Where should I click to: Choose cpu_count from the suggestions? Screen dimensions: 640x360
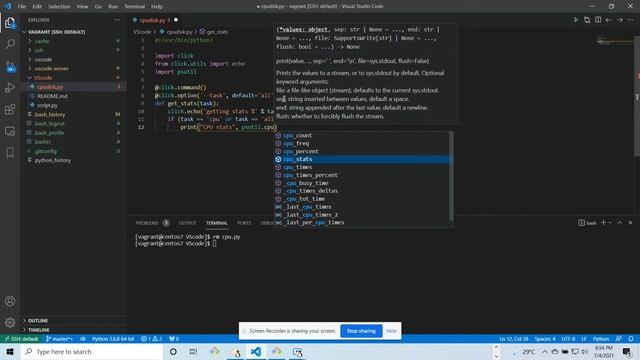tap(362, 135)
